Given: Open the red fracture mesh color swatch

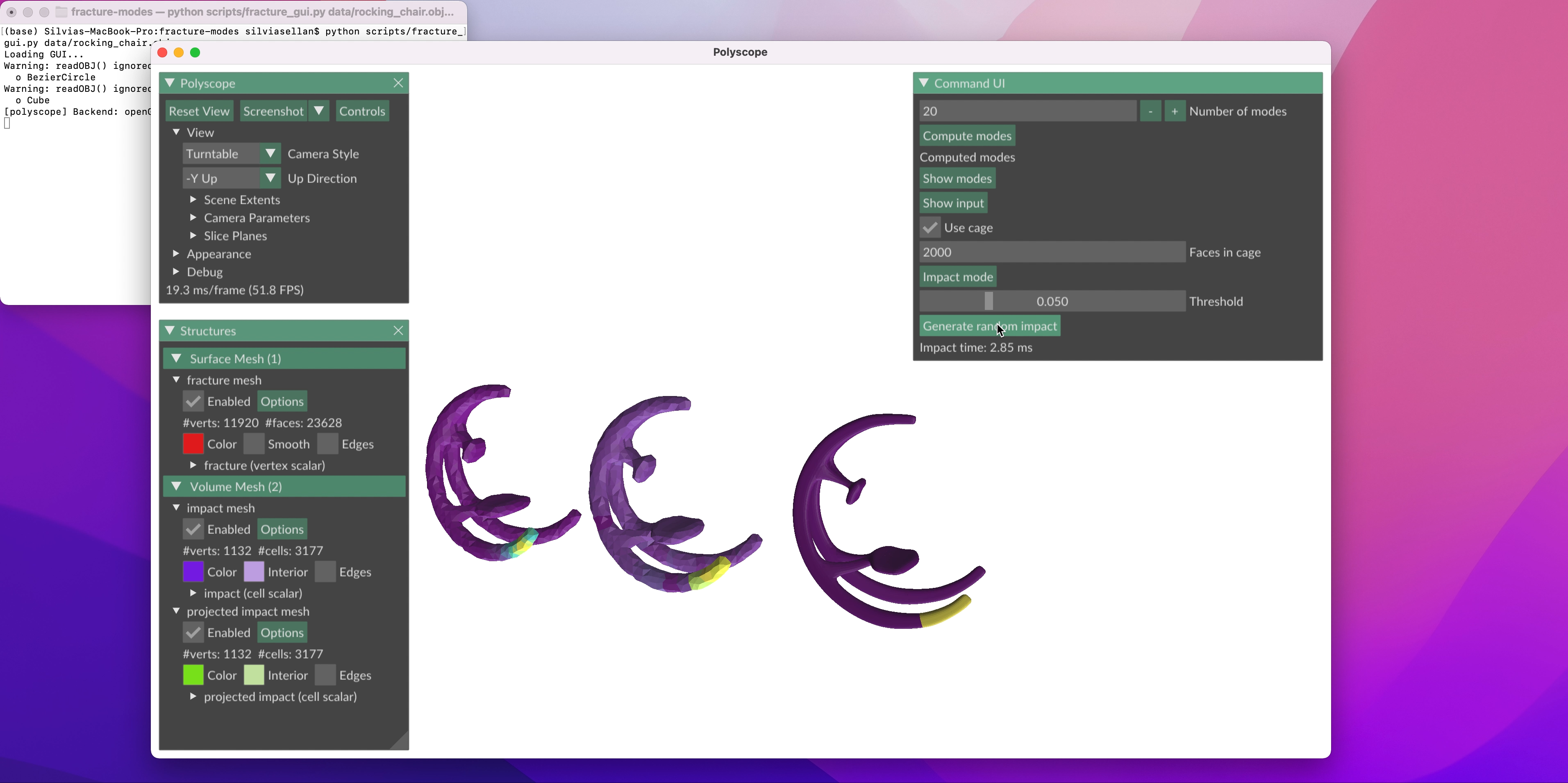Looking at the screenshot, I should 193,444.
